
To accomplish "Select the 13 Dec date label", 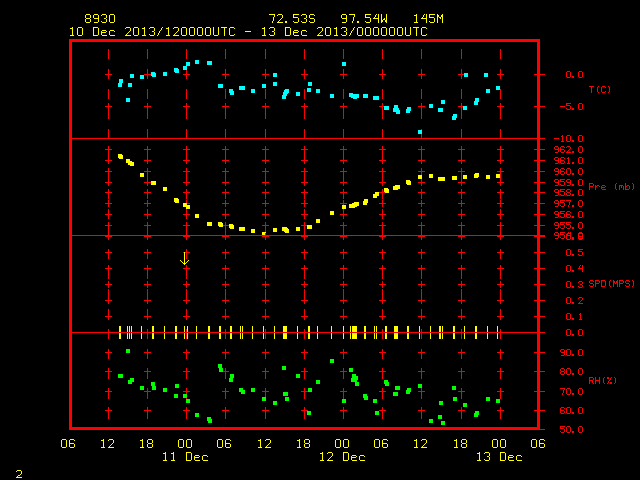I will (499, 457).
